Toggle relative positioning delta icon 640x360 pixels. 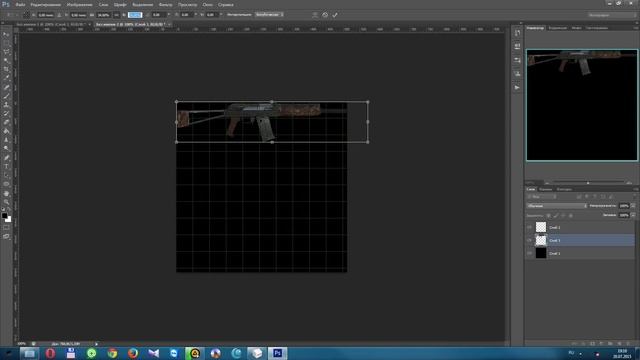(59, 15)
